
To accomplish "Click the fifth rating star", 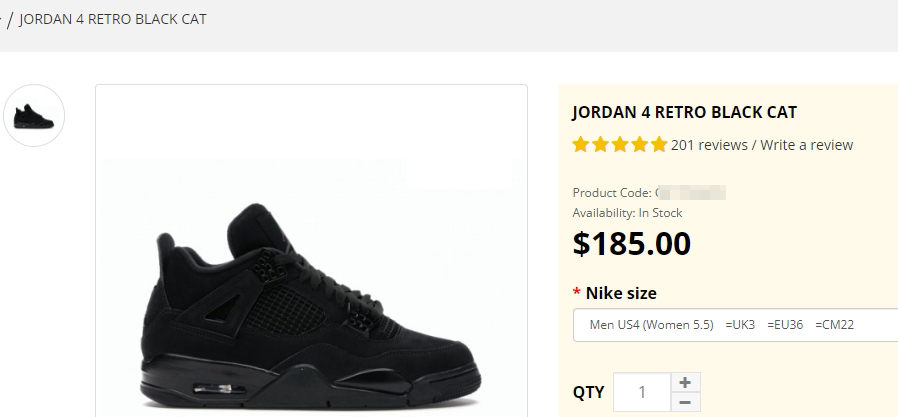I will point(658,145).
